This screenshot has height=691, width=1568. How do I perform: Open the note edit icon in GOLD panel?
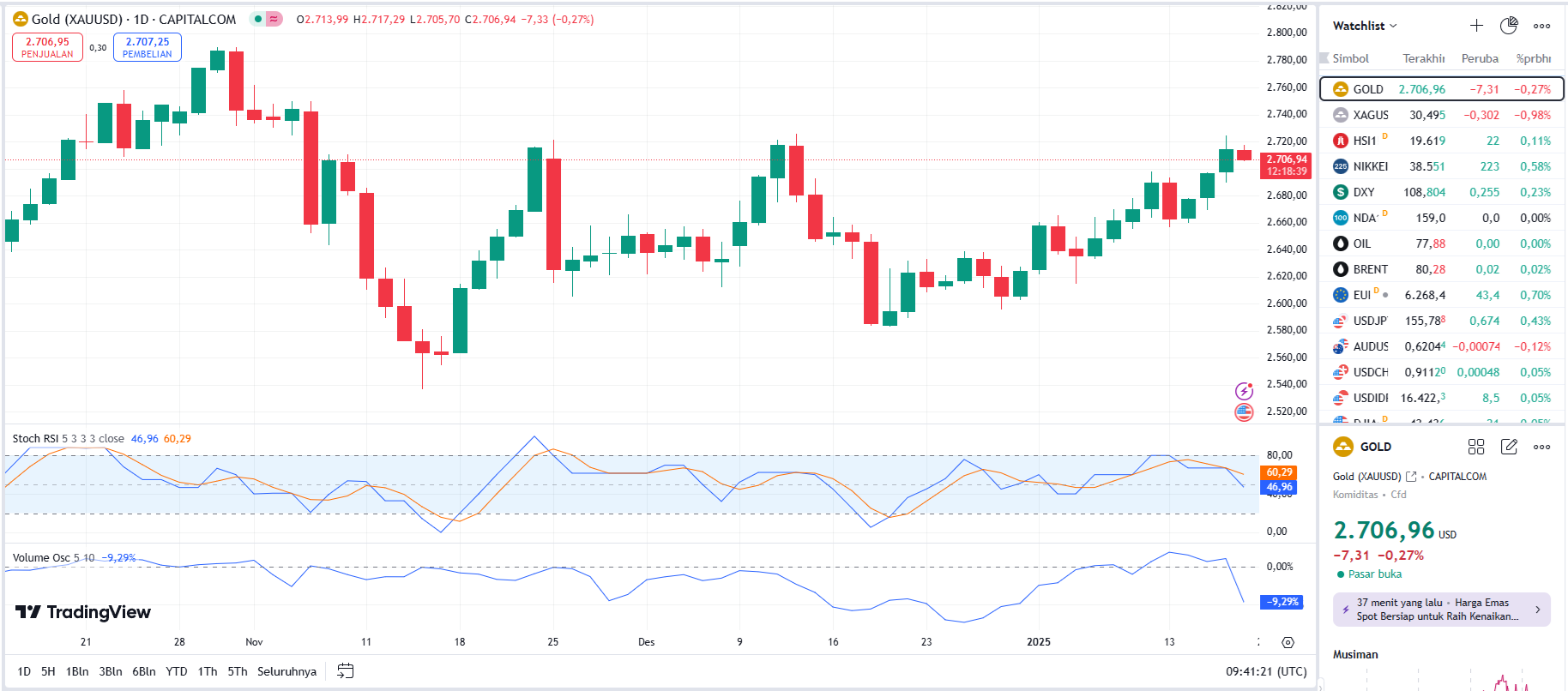coord(1509,447)
